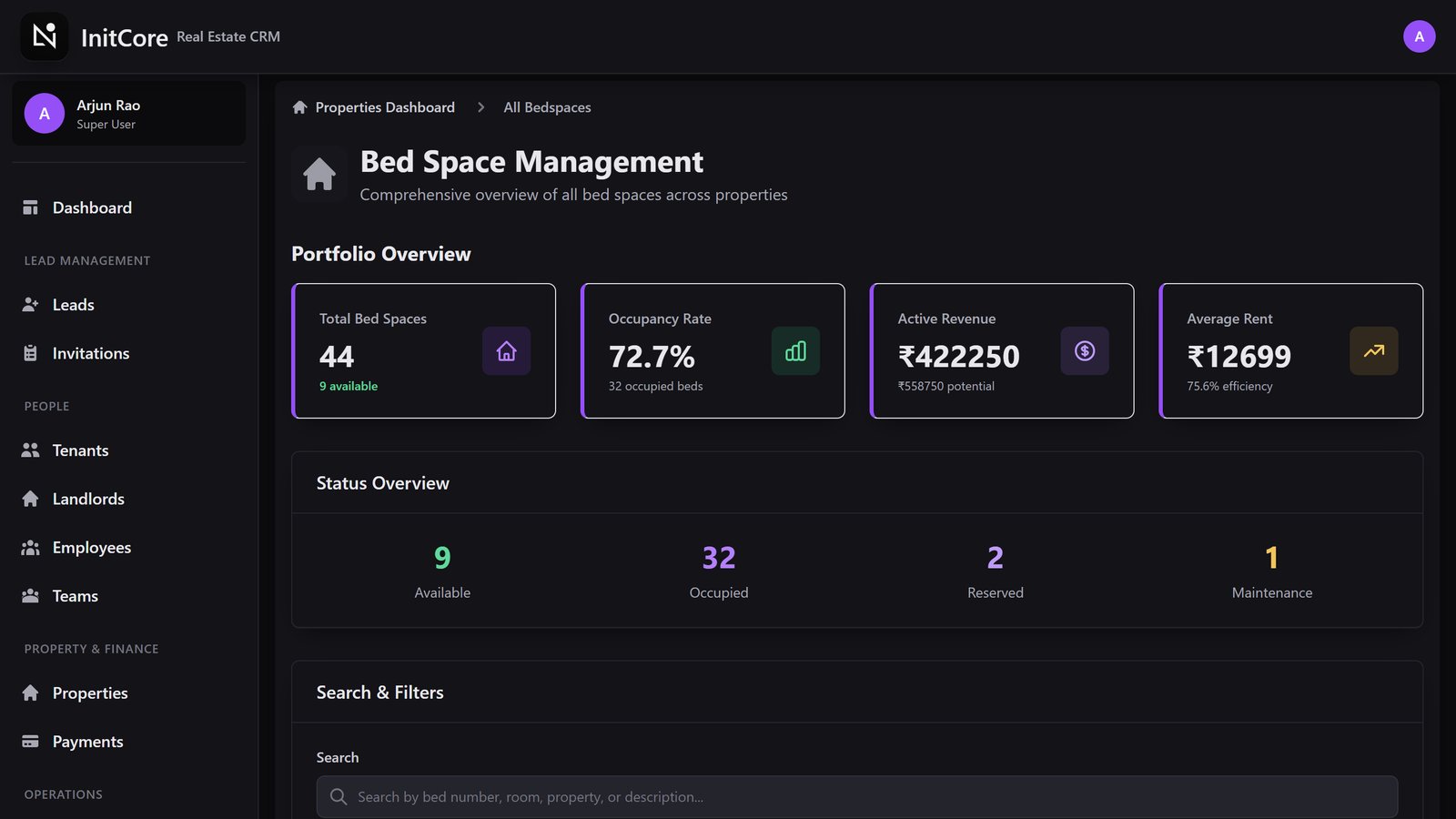Click '75.6% efficiency' text
Viewport: 1456px width, 819px height.
point(1229,386)
